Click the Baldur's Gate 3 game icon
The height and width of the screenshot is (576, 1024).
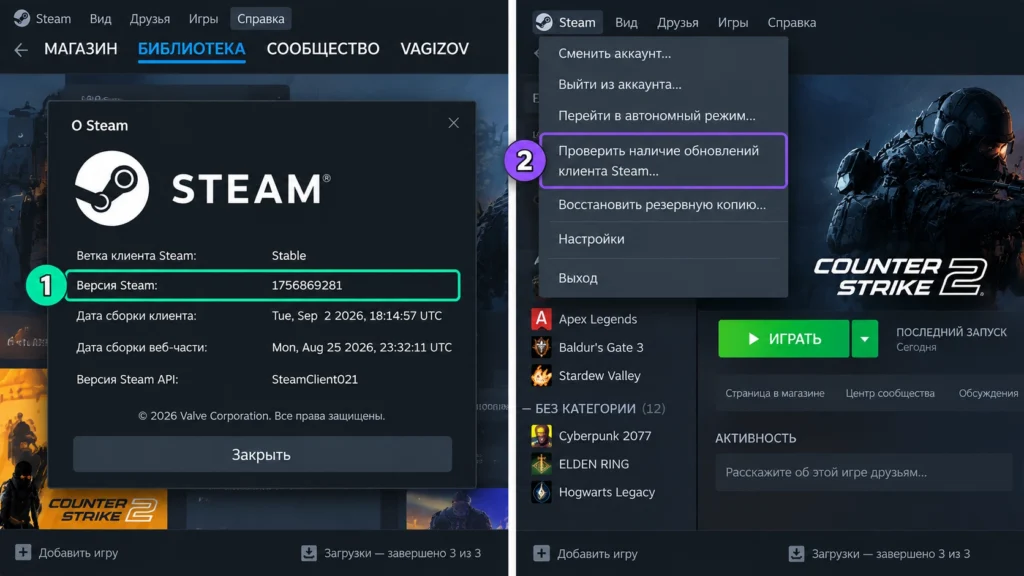coord(541,347)
